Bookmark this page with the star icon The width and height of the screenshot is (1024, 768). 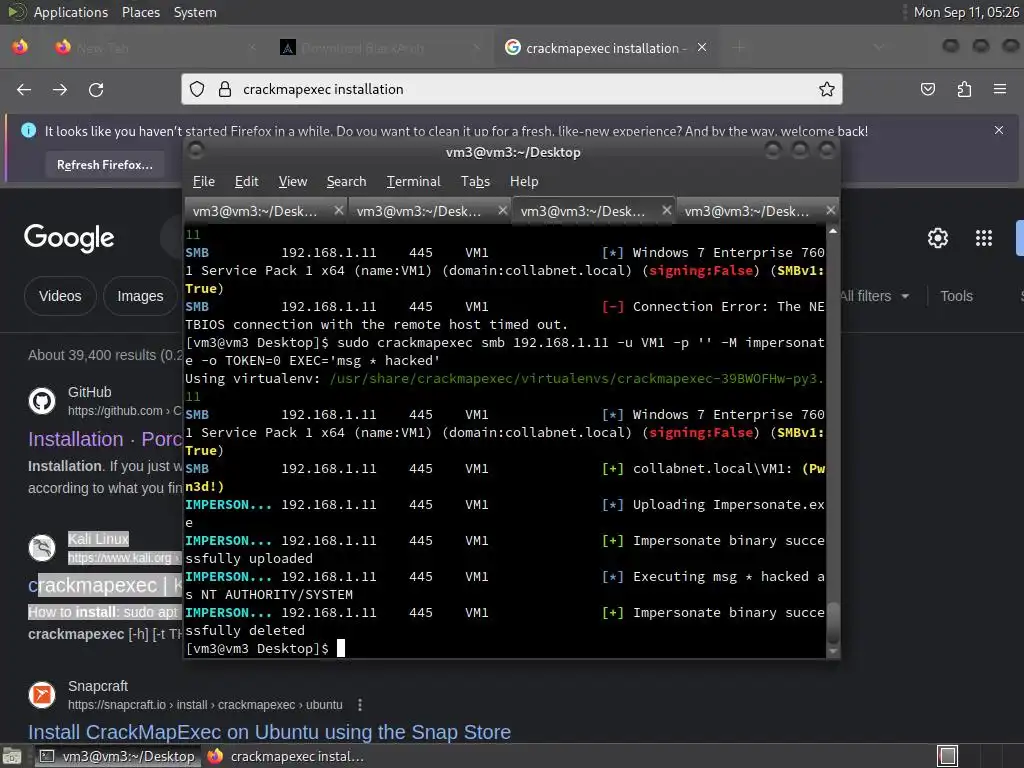coord(827,89)
